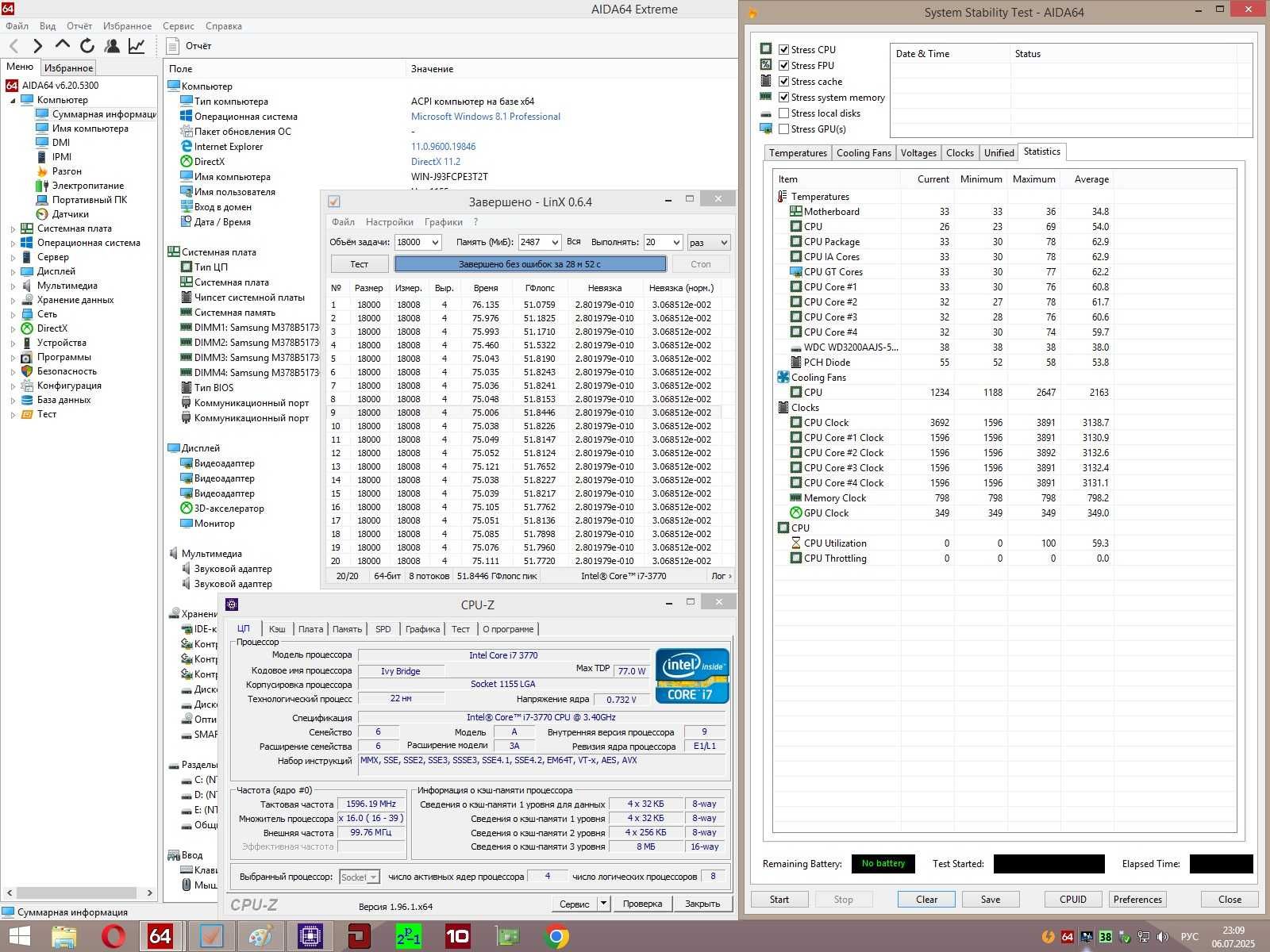Open the Сервис dropdown arrow in CPU-Z

coord(603,903)
